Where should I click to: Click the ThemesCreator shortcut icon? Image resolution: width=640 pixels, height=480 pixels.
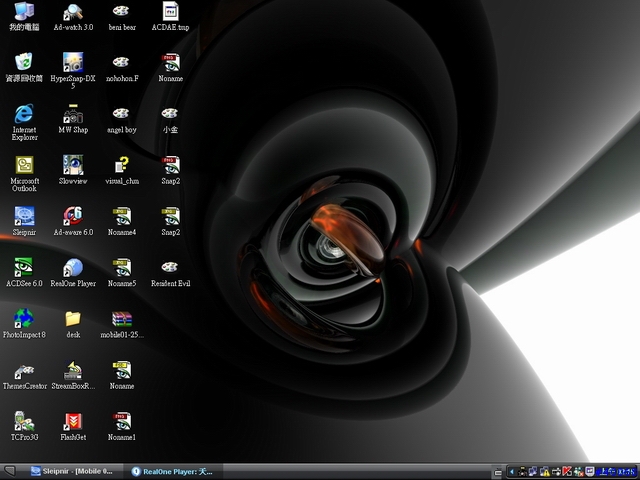point(24,370)
